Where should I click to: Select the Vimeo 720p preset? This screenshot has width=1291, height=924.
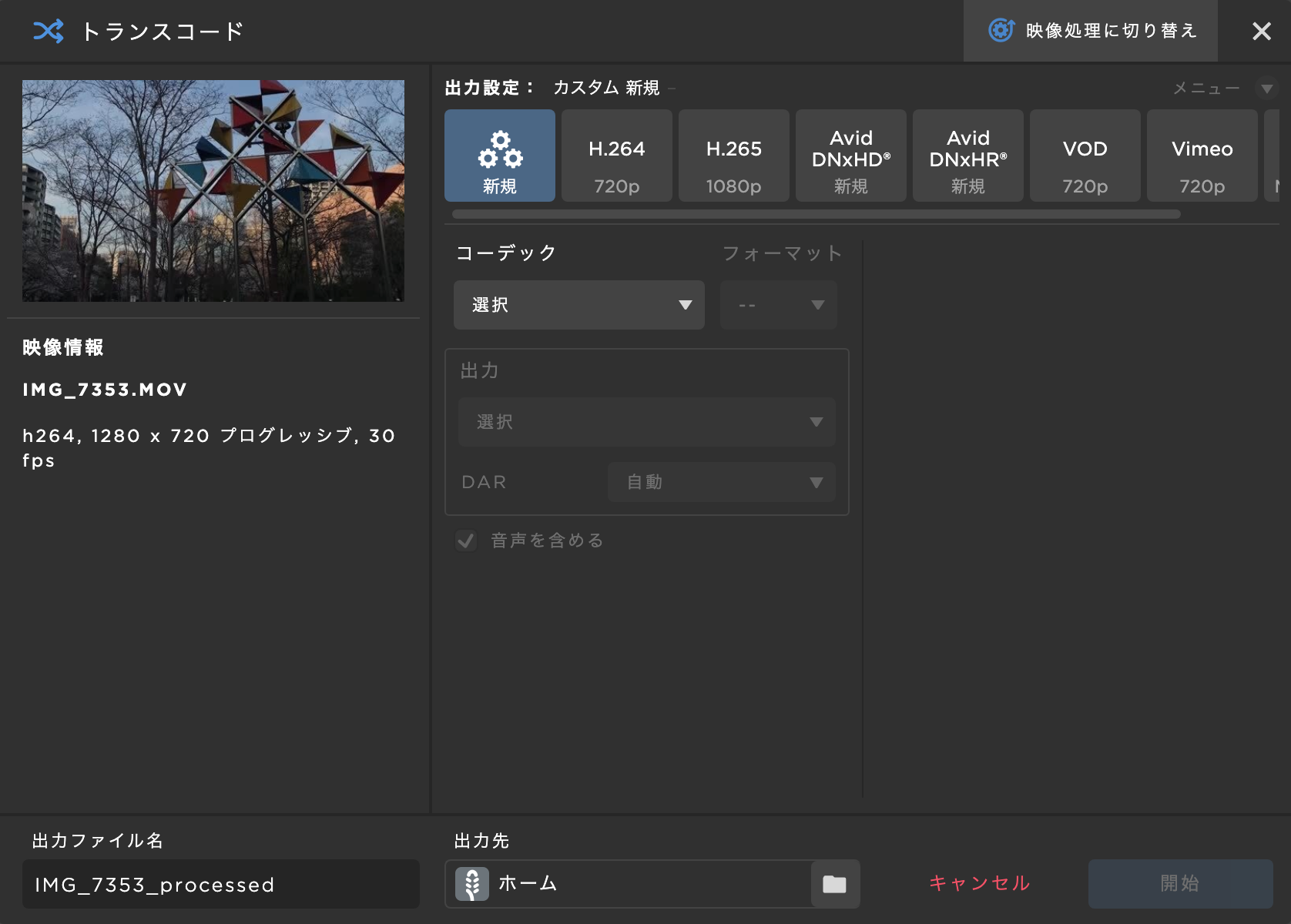point(1202,156)
